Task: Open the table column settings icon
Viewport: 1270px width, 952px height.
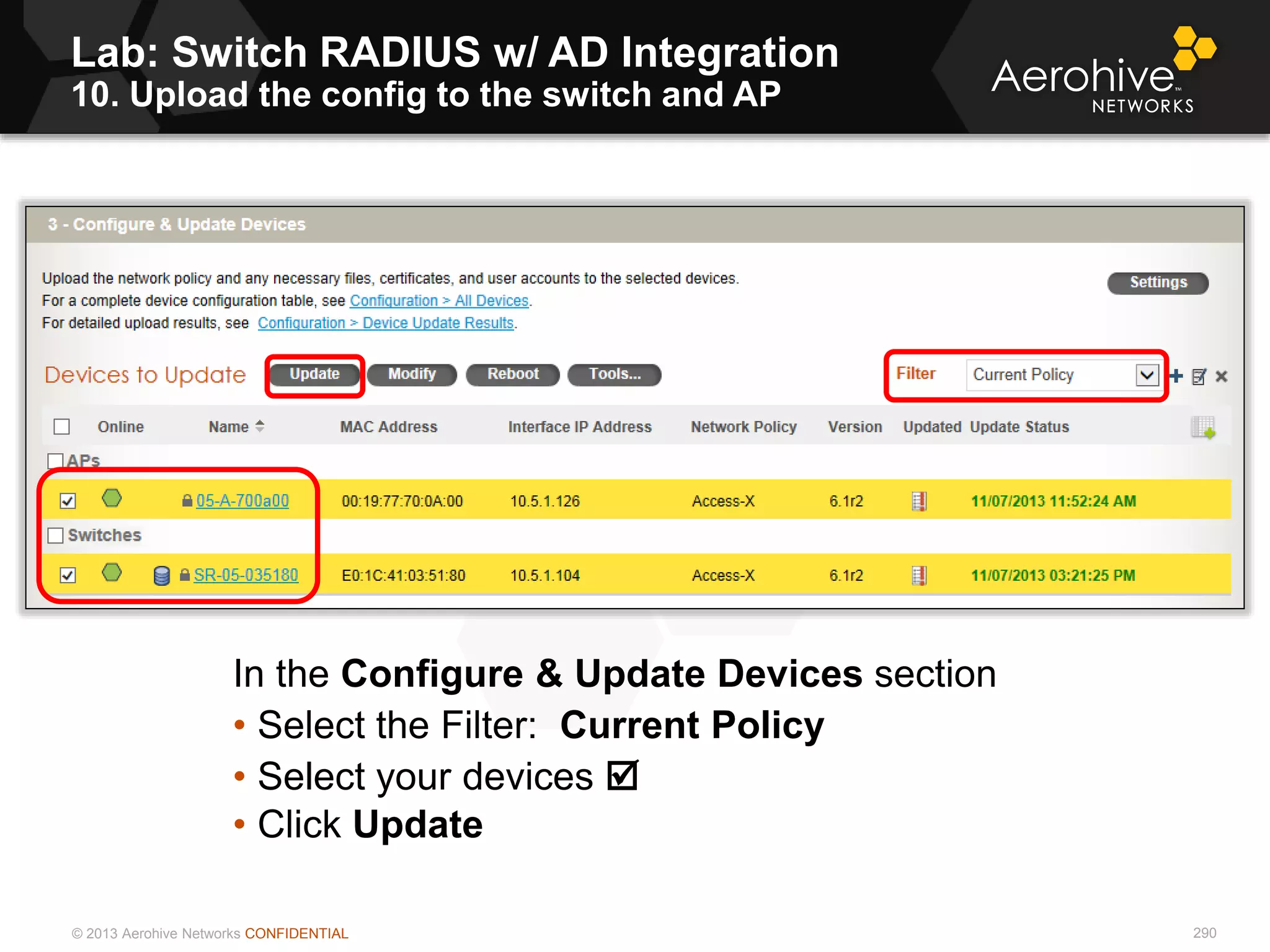Action: pos(1203,427)
